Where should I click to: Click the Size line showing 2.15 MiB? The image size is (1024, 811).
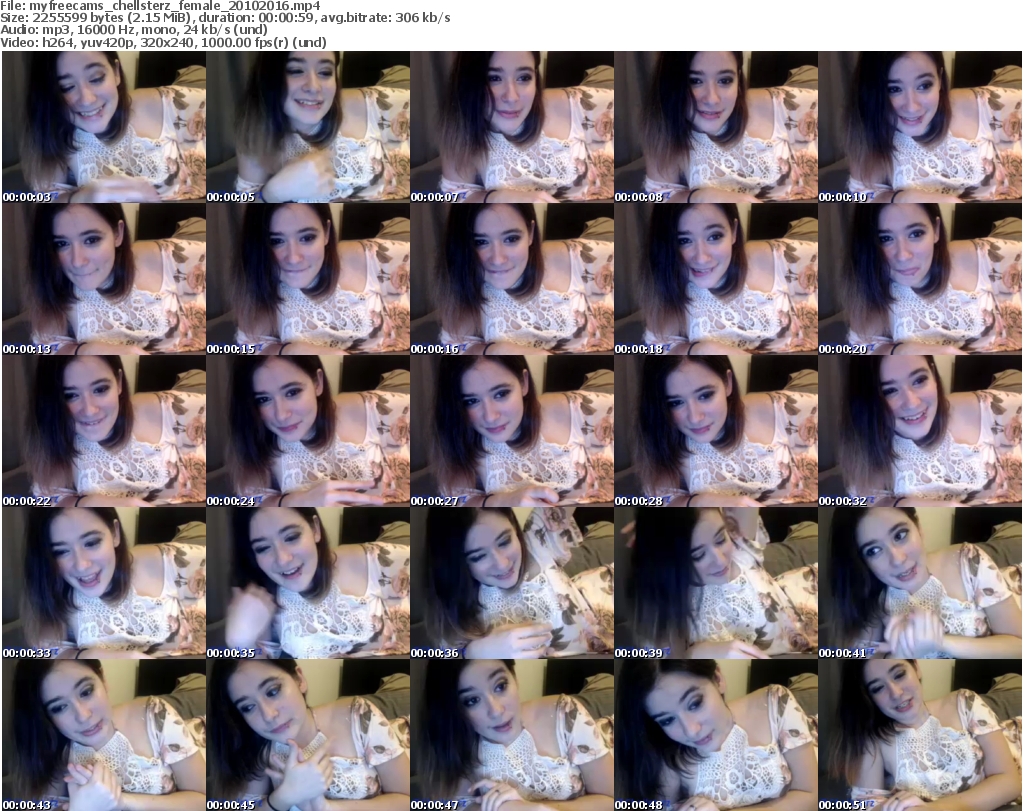click(x=225, y=18)
